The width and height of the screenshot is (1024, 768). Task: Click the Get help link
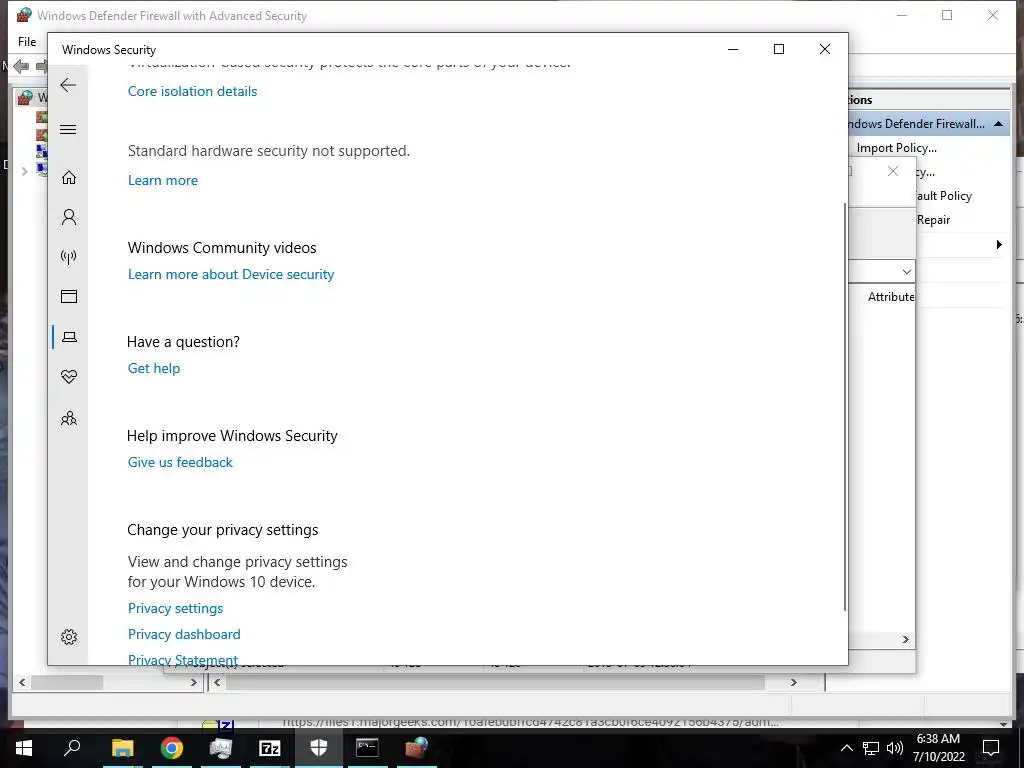153,368
